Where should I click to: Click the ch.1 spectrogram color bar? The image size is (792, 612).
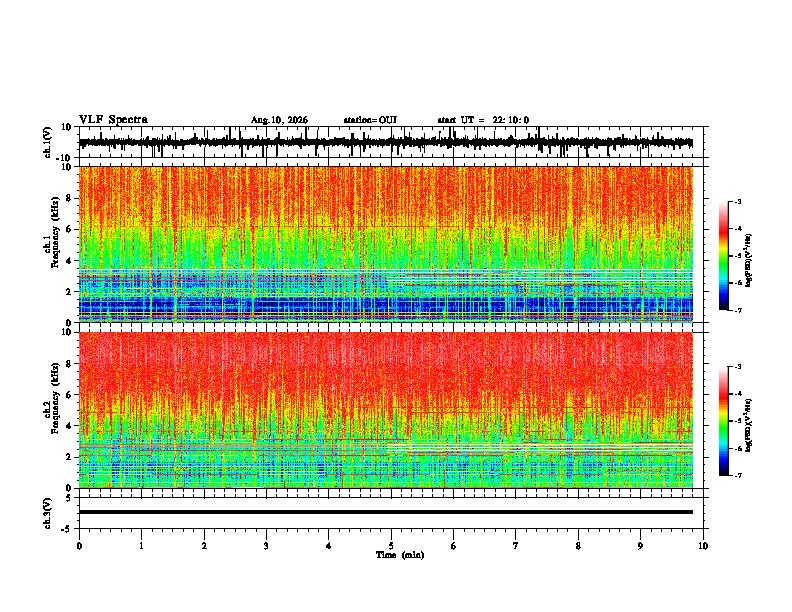tap(723, 256)
